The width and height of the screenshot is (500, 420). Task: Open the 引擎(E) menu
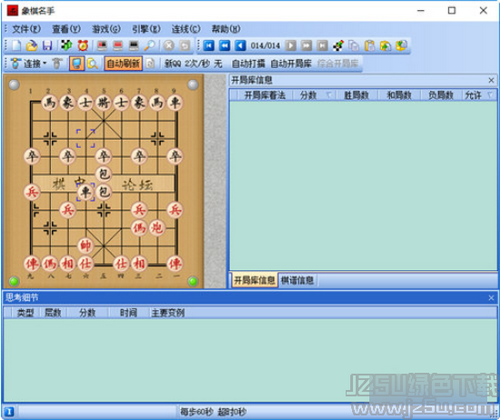(x=146, y=29)
